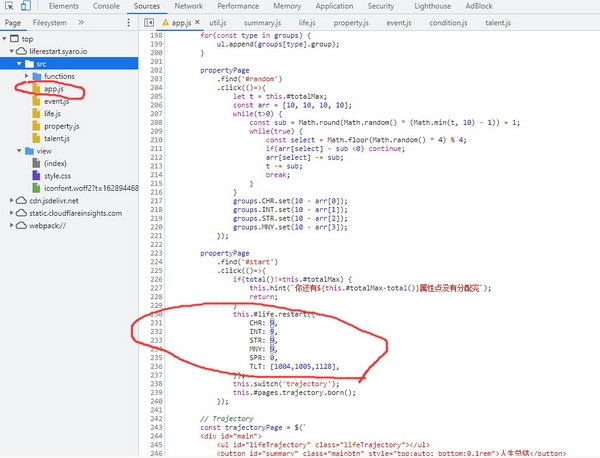Expand the functions folder arrow
The height and width of the screenshot is (458, 600).
click(26, 76)
